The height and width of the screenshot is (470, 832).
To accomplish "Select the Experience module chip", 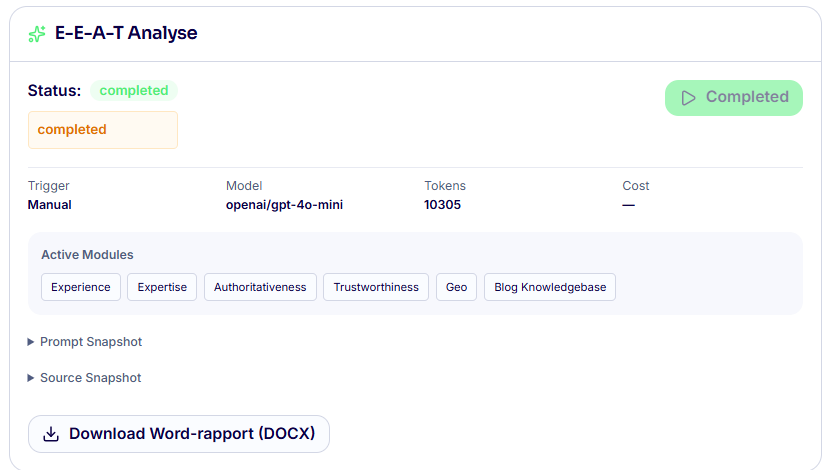I will click(81, 287).
